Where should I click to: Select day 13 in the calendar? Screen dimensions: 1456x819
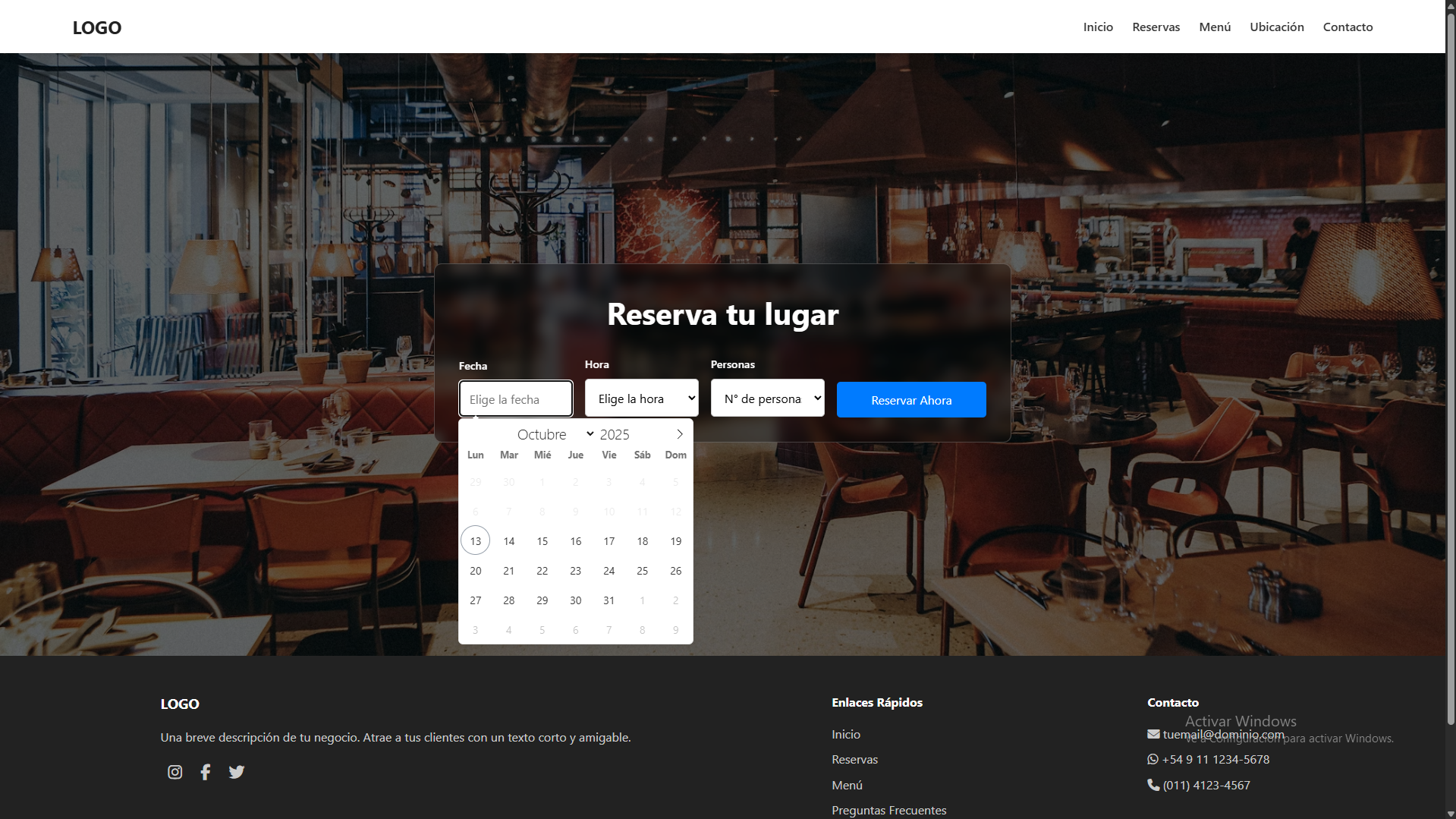pos(476,541)
